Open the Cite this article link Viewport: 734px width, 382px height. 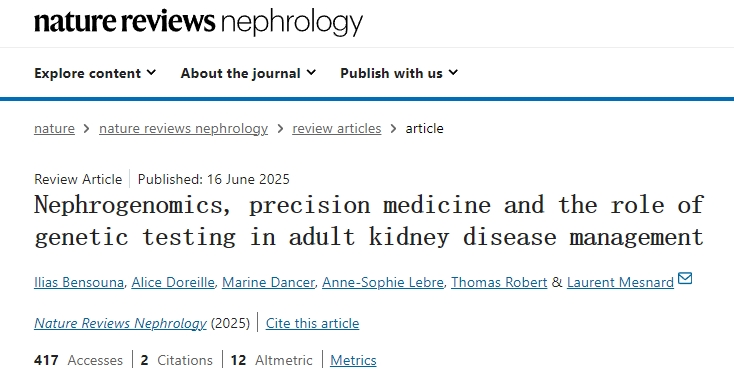[312, 323]
